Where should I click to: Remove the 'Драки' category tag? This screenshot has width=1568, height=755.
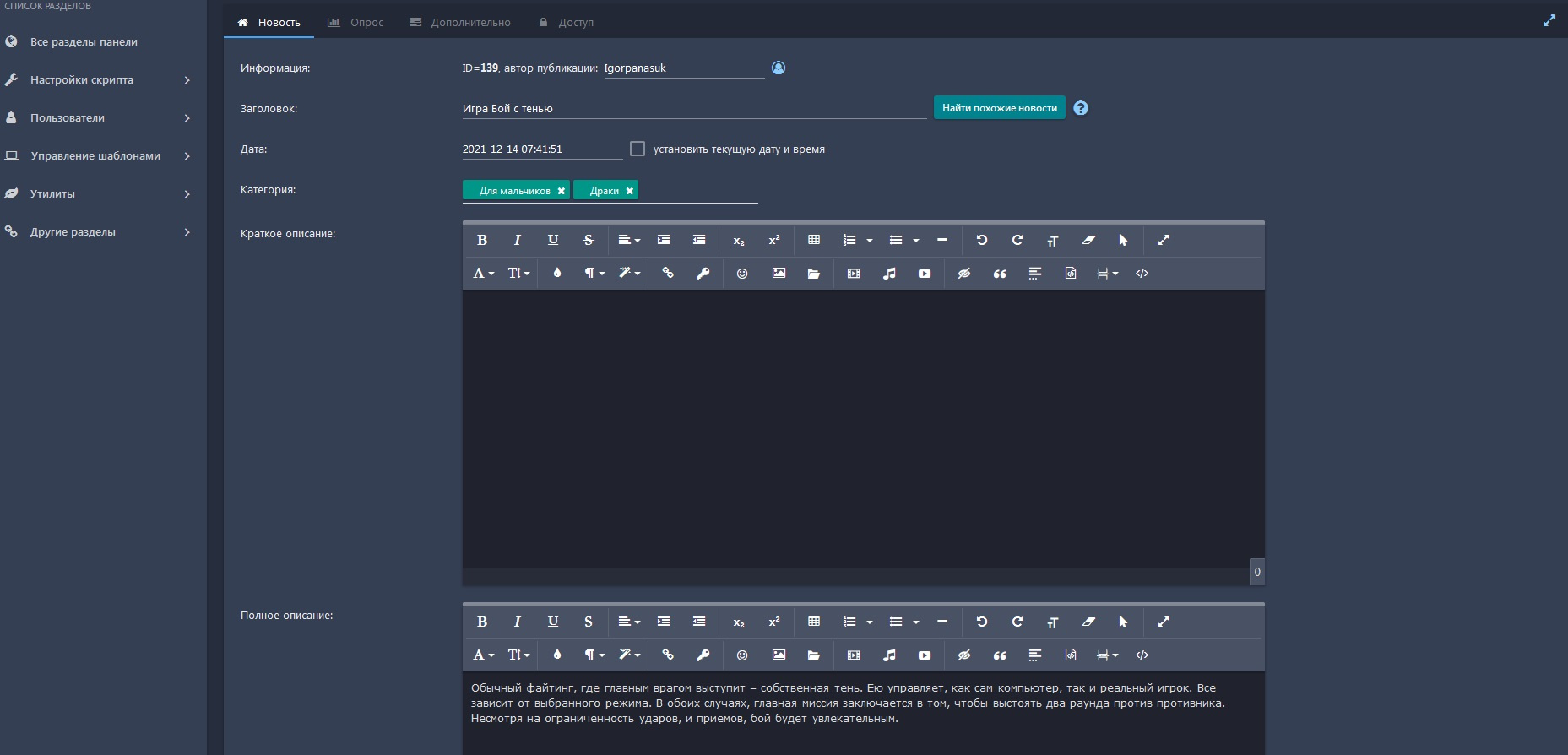[x=629, y=191]
